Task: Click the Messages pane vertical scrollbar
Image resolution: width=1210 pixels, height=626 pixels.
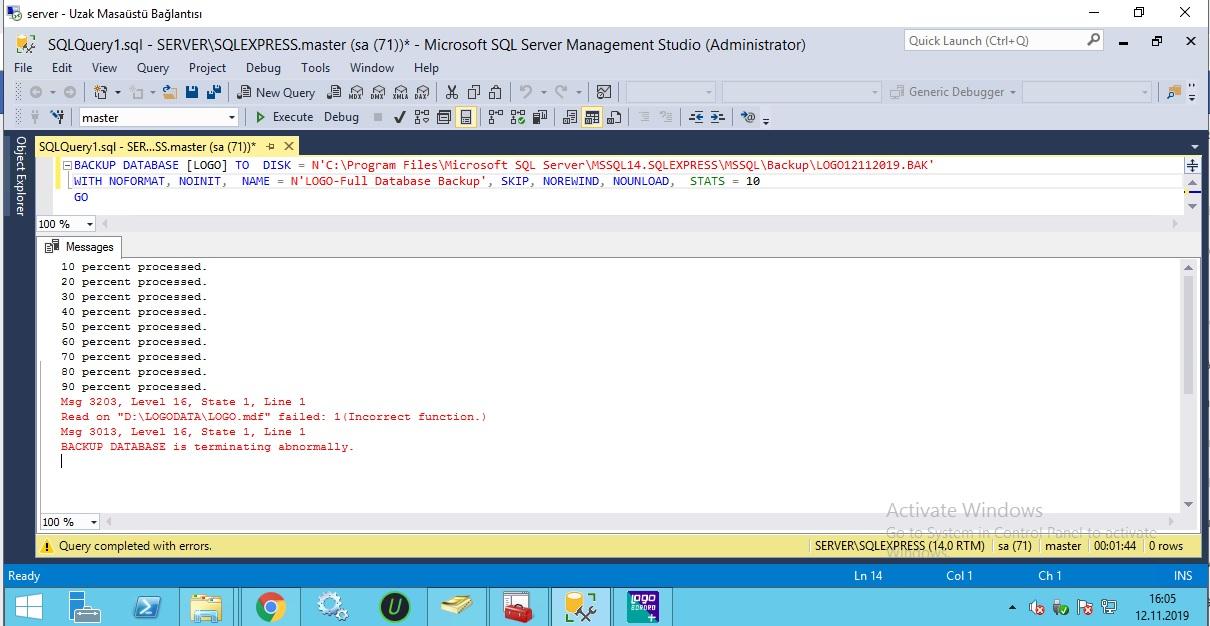Action: click(1188, 385)
